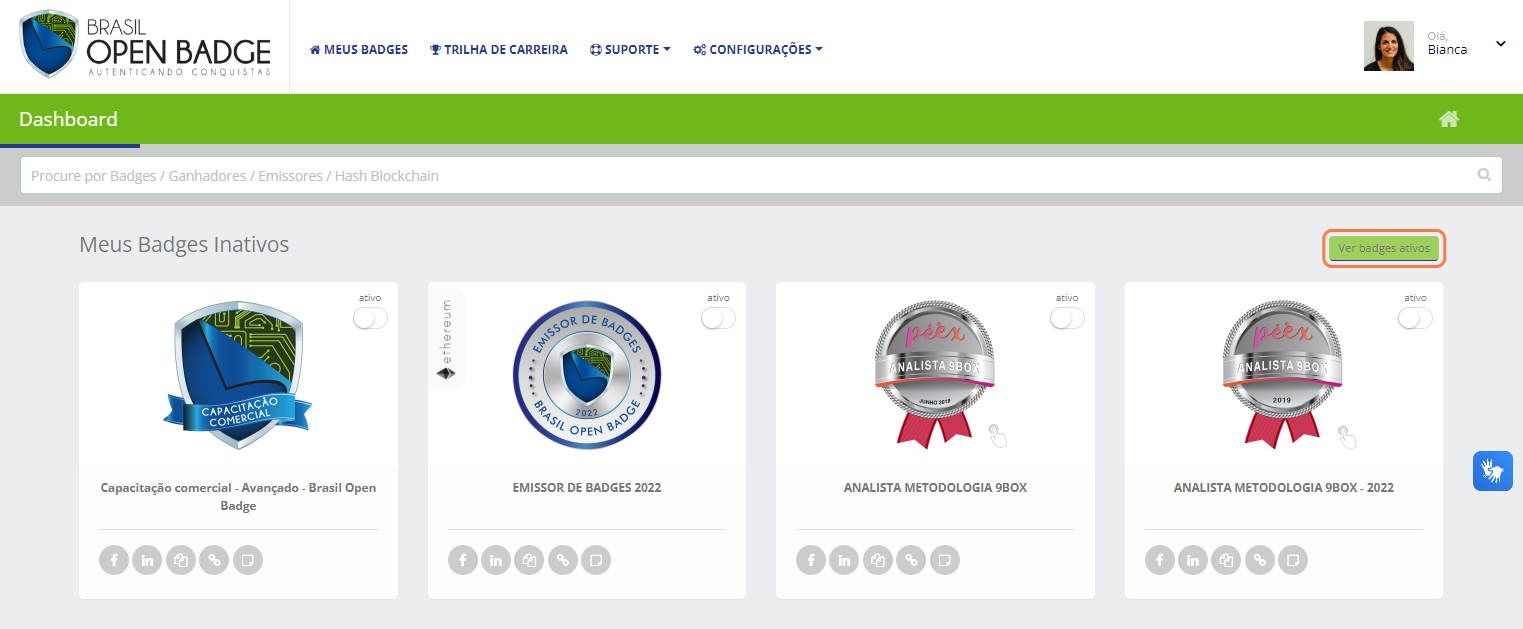Share Capacitação comercial badge on Facebook
Image resolution: width=1523 pixels, height=629 pixels.
click(x=114, y=560)
